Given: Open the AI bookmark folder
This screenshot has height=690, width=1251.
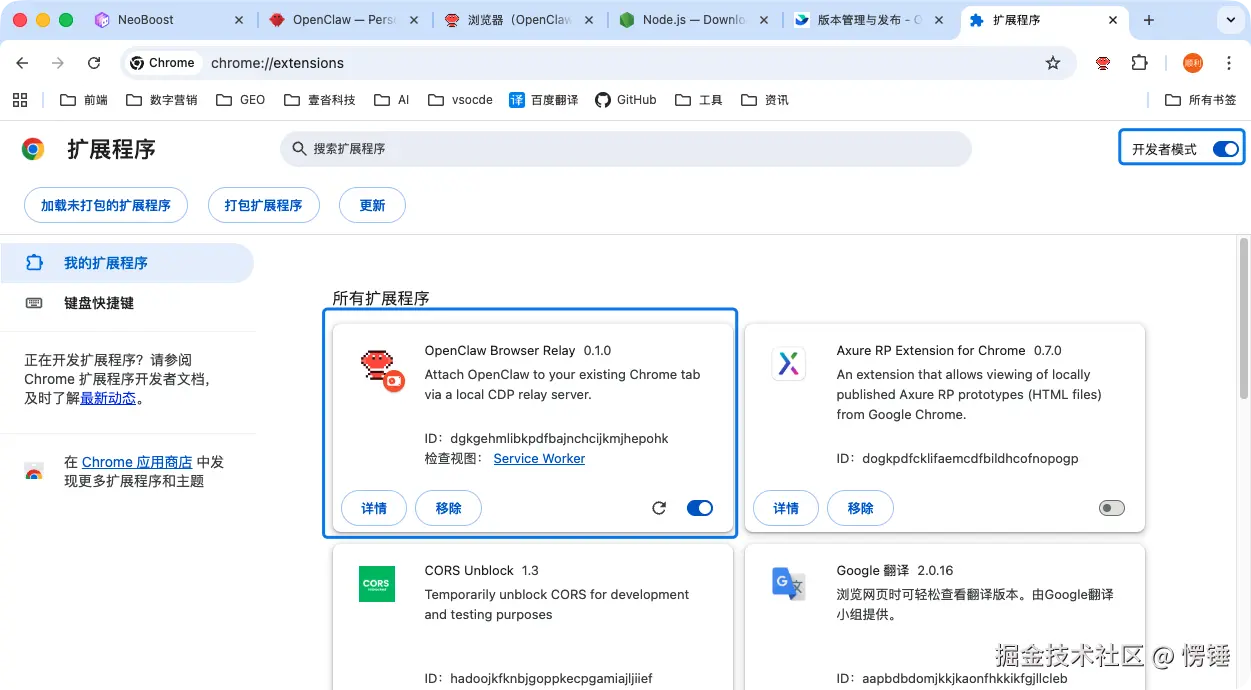Looking at the screenshot, I should 392,100.
